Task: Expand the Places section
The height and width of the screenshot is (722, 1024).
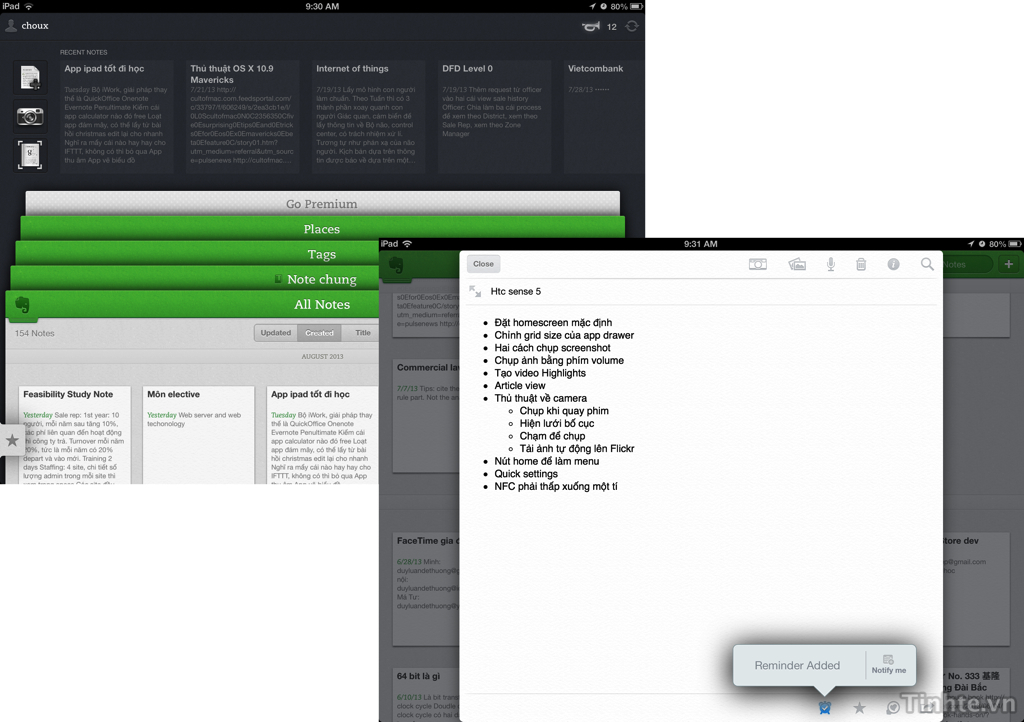Action: (321, 229)
